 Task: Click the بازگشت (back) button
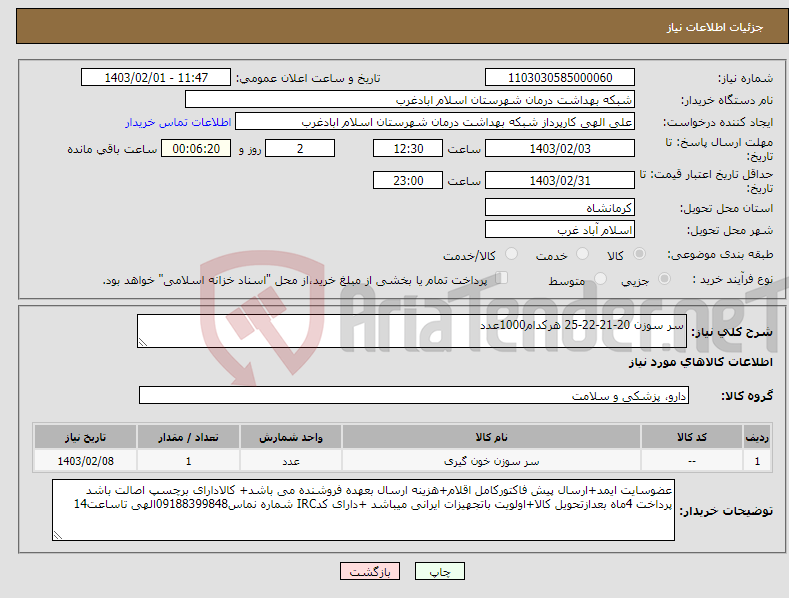(370, 571)
